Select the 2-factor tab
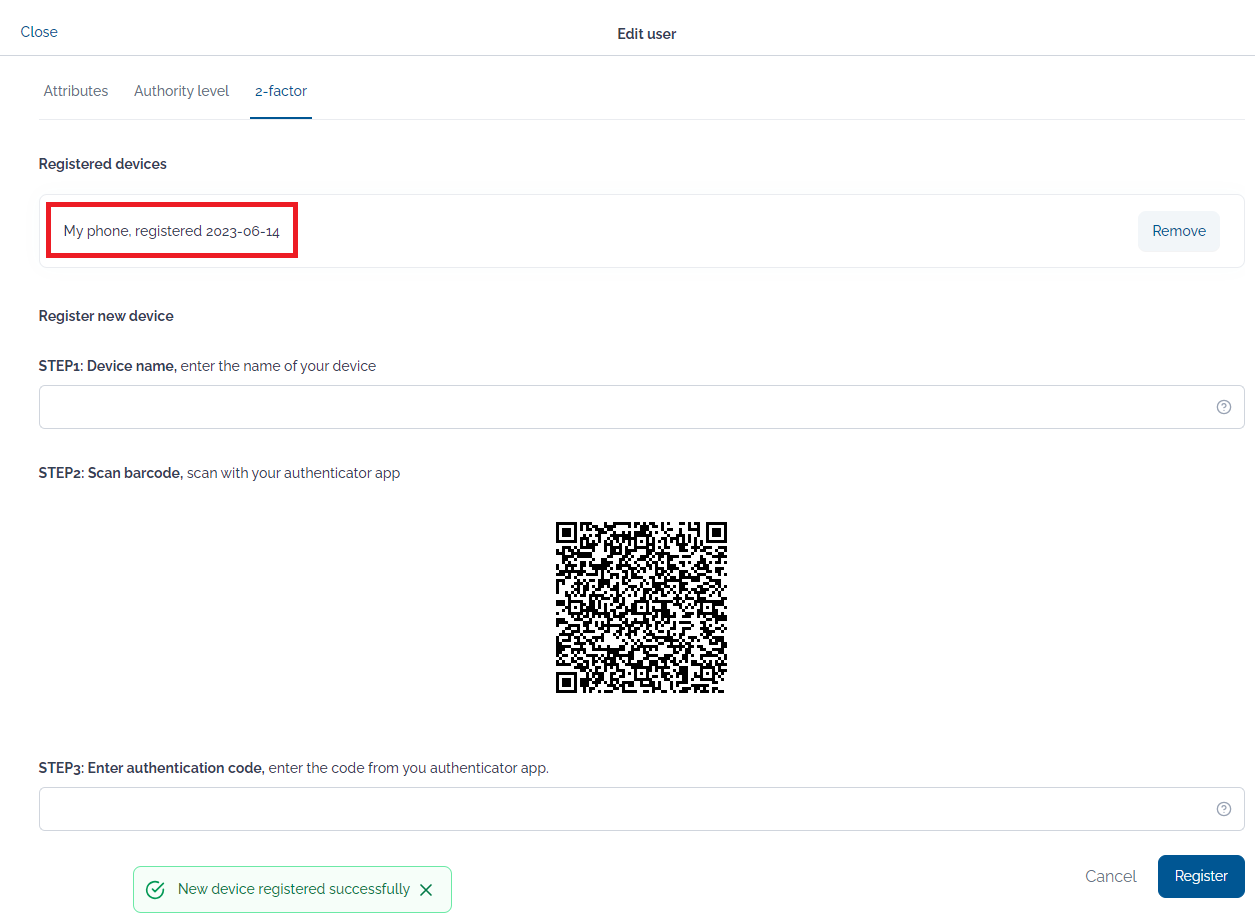 pyautogui.click(x=281, y=91)
